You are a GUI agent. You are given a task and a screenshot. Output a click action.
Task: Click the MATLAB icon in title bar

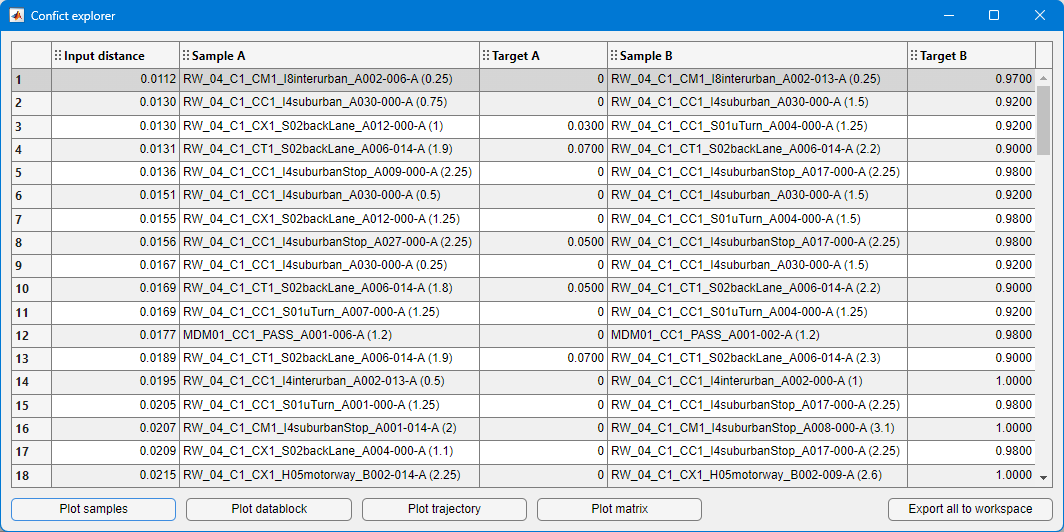click(17, 16)
